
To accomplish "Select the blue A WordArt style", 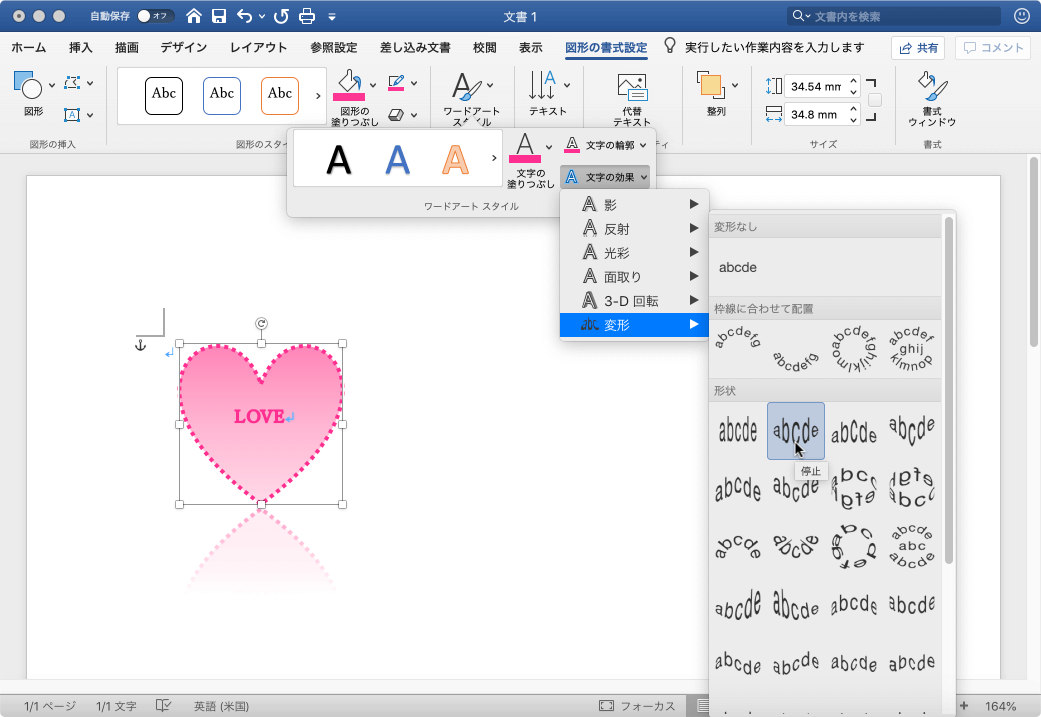I will 397,160.
